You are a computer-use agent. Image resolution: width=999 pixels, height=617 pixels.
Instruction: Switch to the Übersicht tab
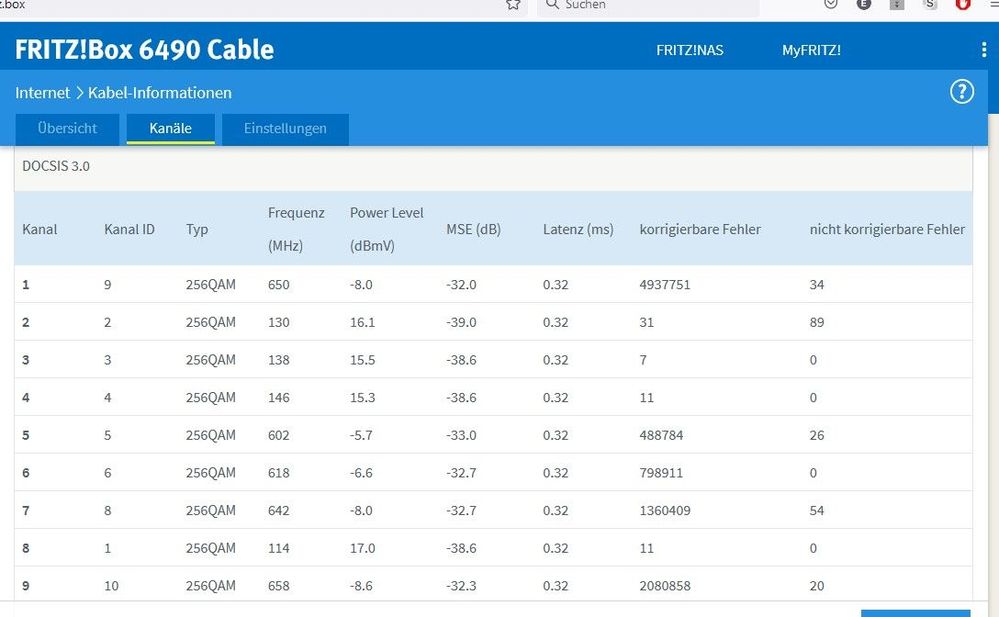click(x=68, y=129)
